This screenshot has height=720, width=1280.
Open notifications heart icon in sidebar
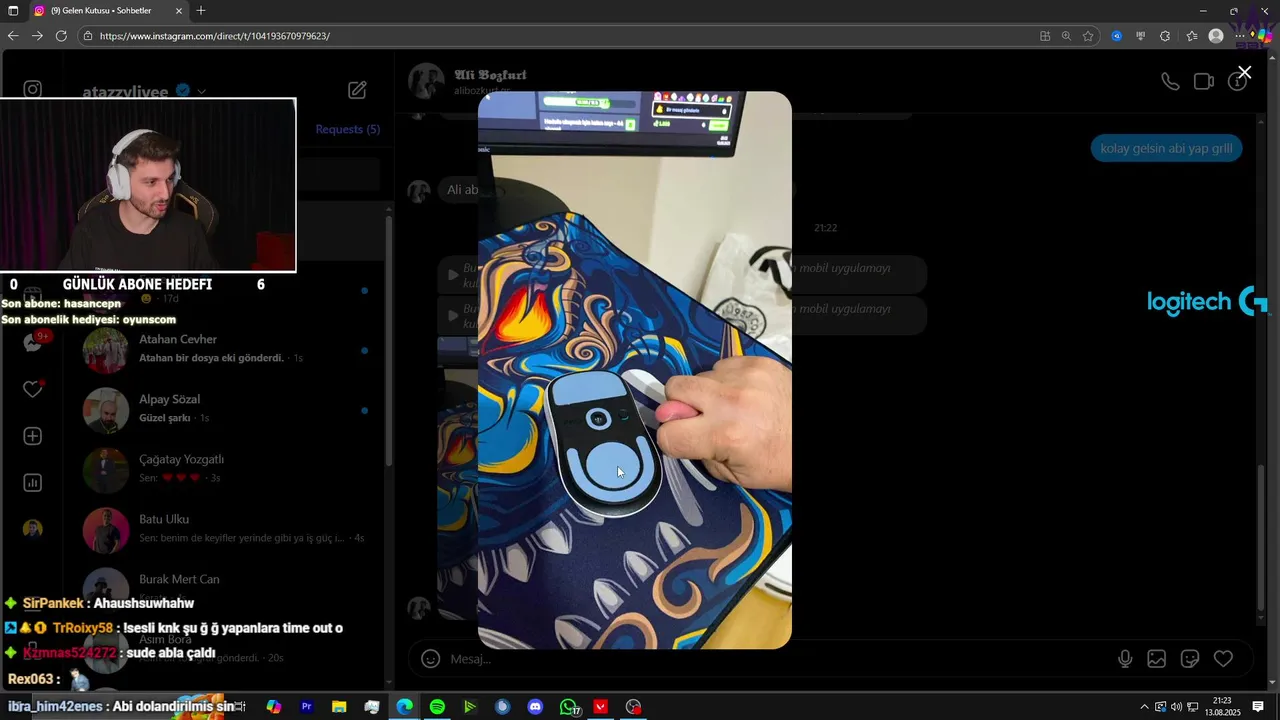coord(33,389)
